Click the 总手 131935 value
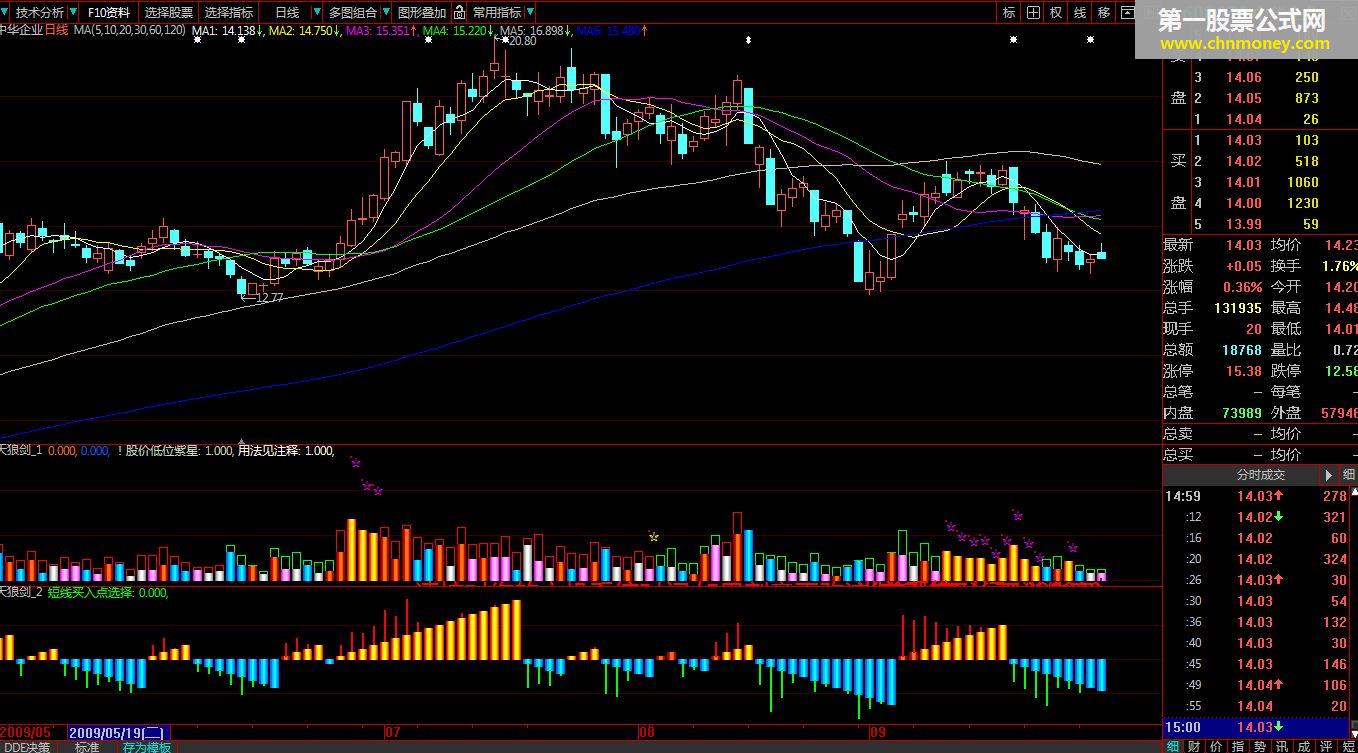This screenshot has height=753, width=1358. 1237,308
